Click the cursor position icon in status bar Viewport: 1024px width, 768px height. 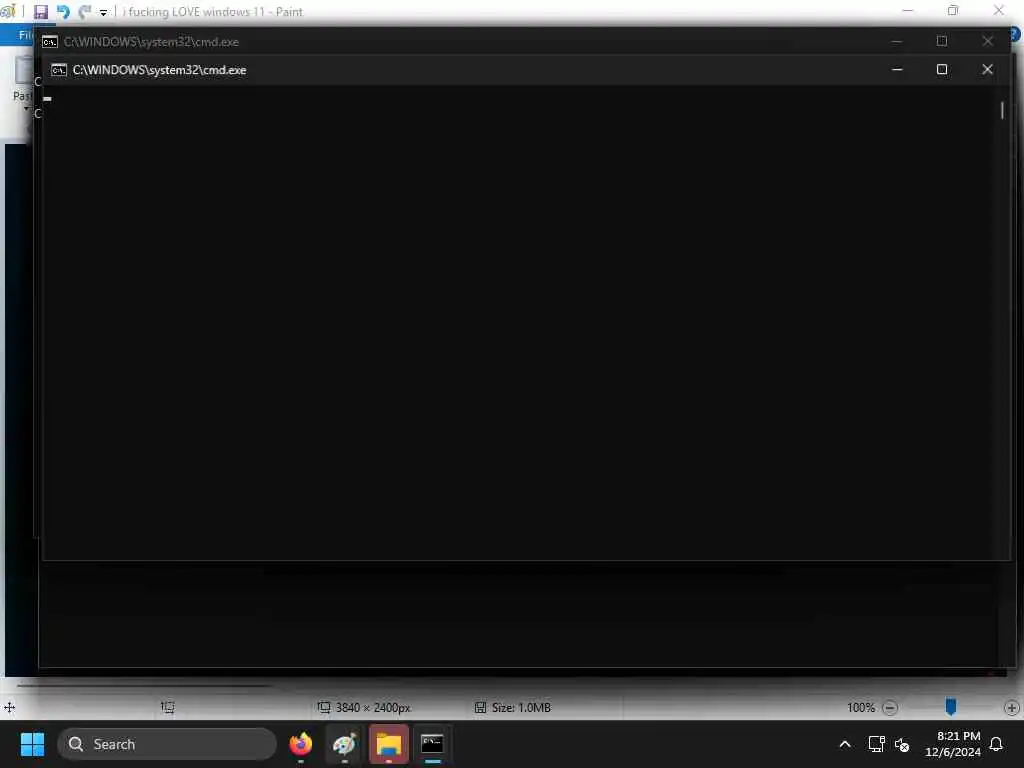coord(10,707)
